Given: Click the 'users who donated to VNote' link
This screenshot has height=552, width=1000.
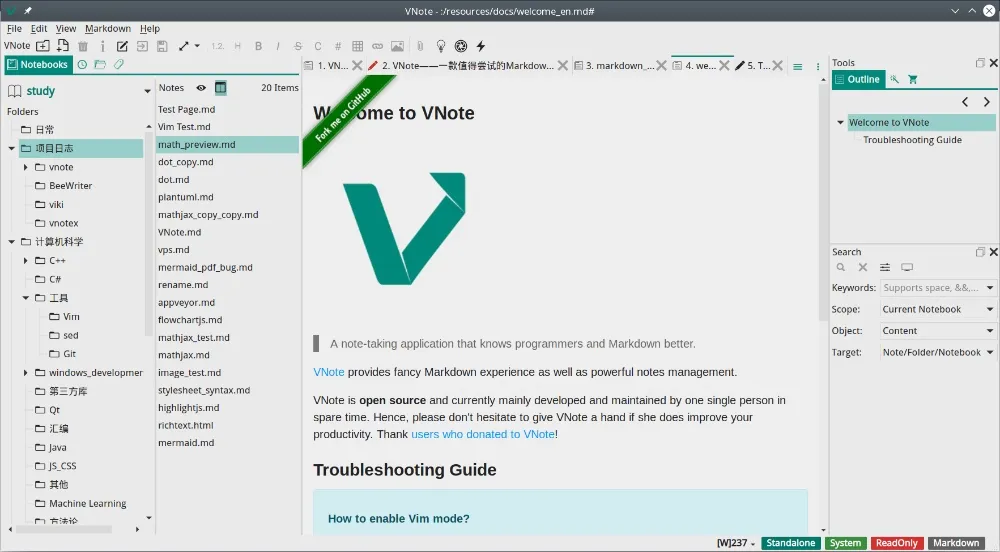Looking at the screenshot, I should point(483,434).
